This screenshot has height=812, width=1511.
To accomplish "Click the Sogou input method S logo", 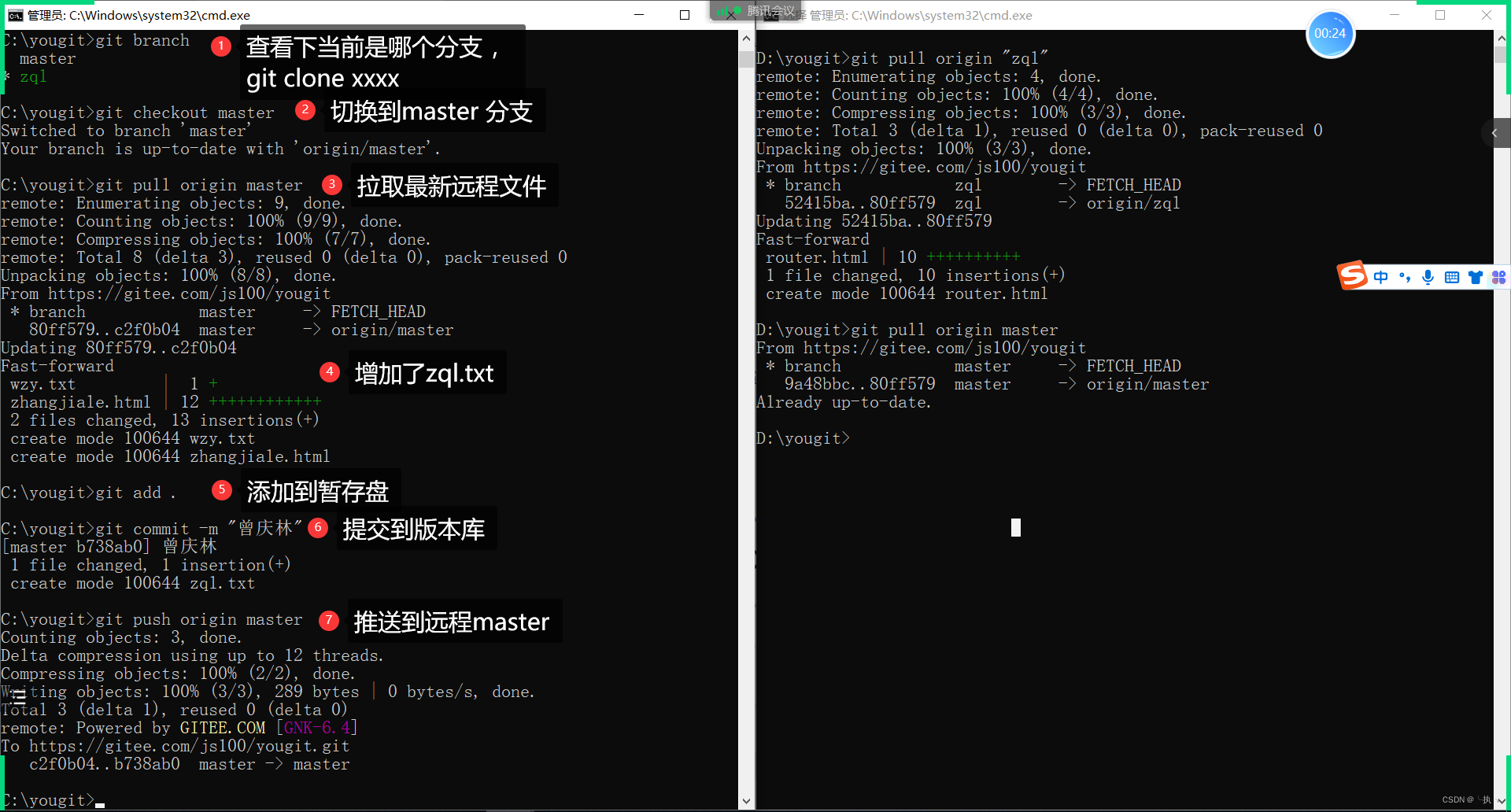I will click(1352, 275).
